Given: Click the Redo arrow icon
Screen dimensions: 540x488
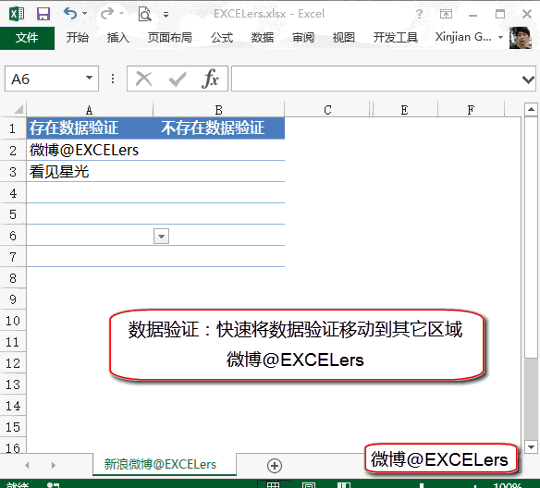Looking at the screenshot, I should (x=107, y=14).
